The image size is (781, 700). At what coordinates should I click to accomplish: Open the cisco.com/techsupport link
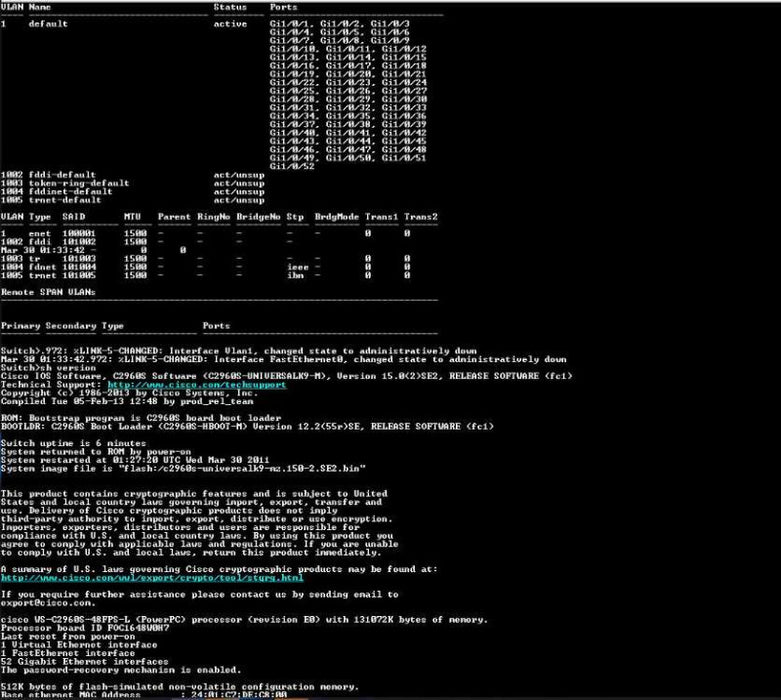coord(197,385)
